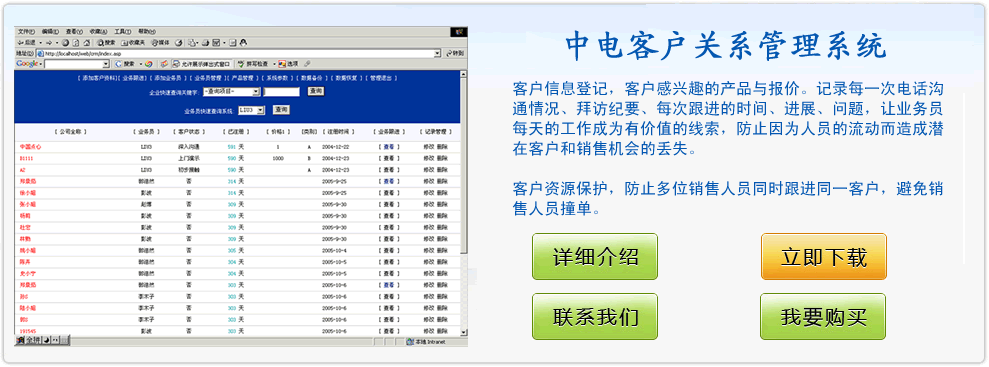Click the orange 立即下载 button

pos(824,257)
